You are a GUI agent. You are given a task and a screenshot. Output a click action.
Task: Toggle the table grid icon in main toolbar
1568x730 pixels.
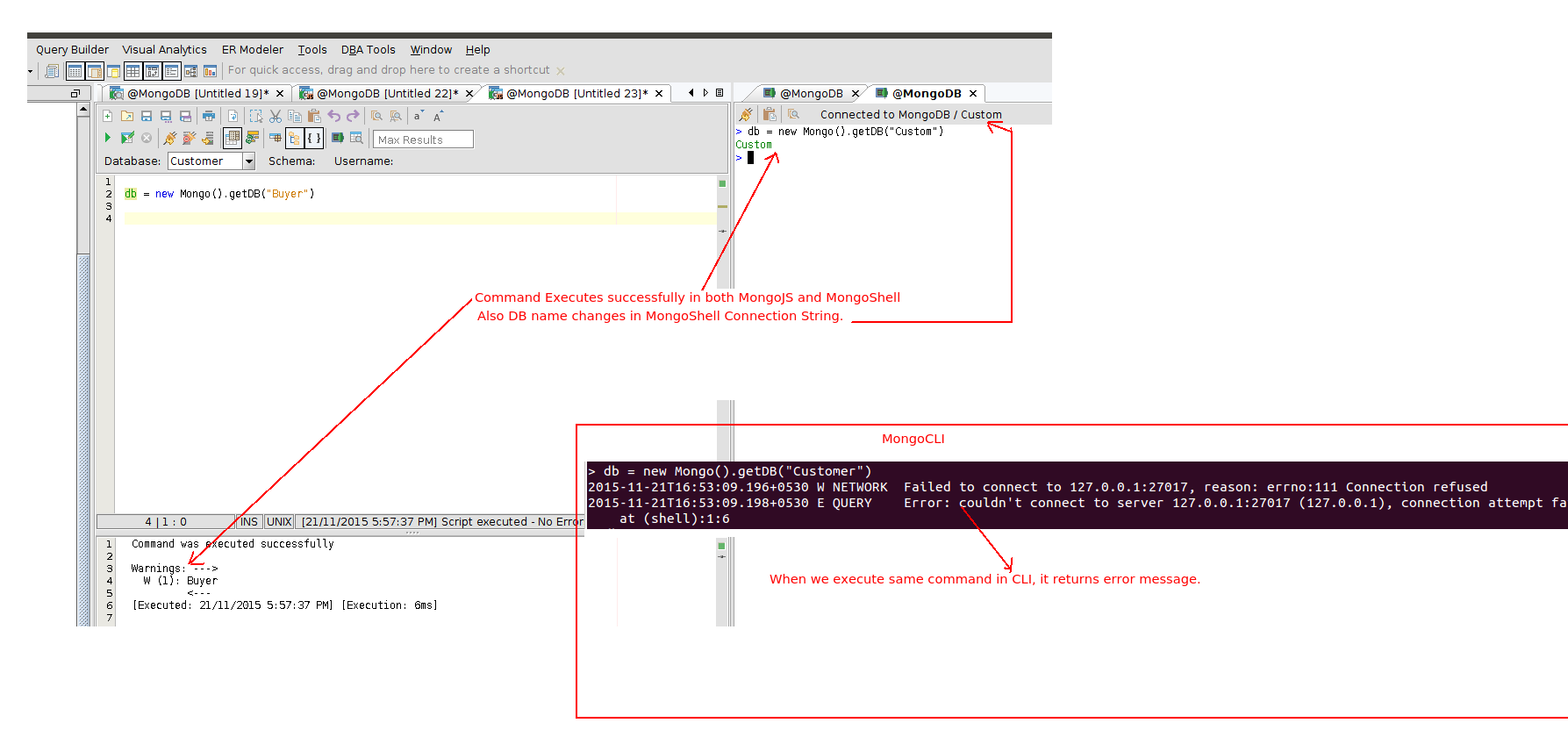tap(133, 71)
